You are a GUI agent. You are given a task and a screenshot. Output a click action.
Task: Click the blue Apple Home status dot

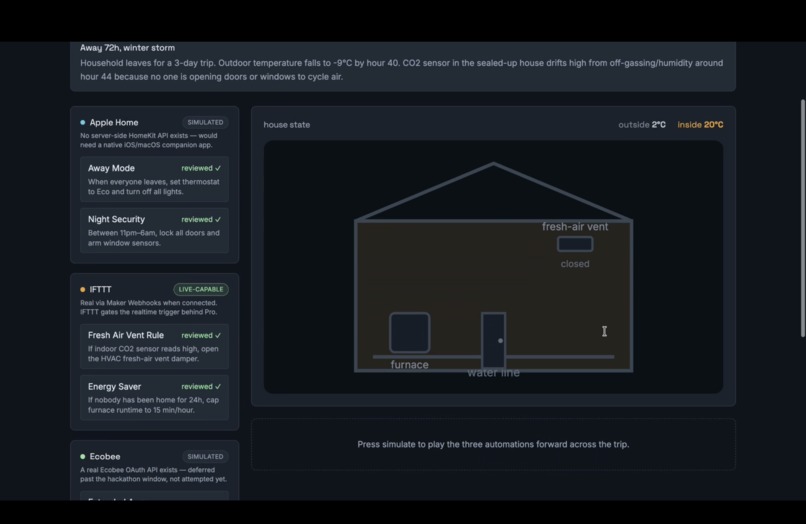83,122
